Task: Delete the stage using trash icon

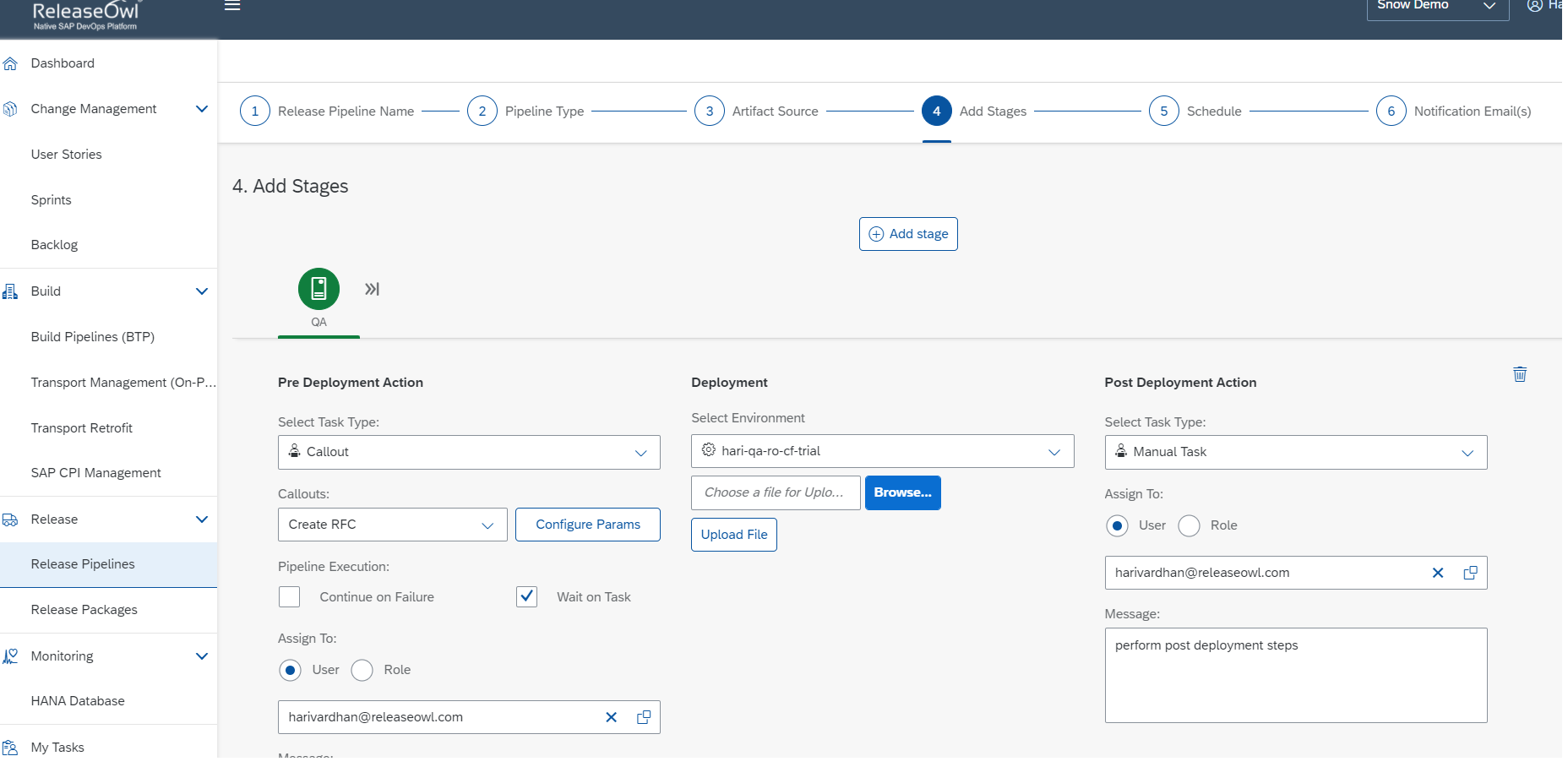Action: pos(1519,374)
